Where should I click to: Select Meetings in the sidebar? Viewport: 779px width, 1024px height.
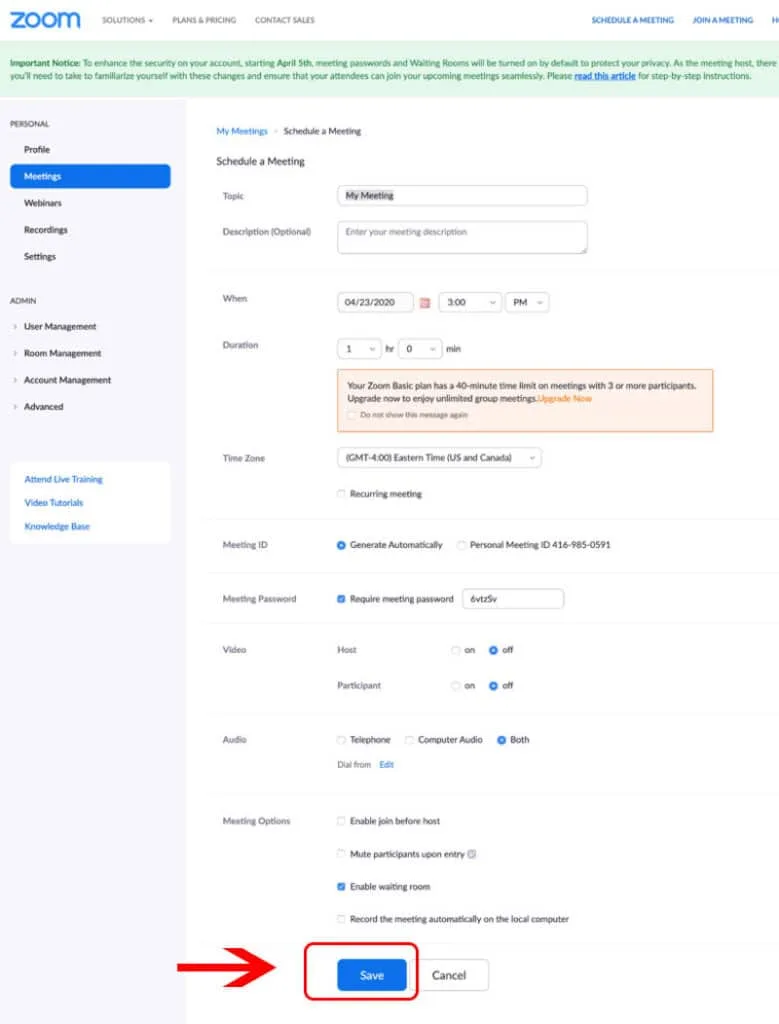click(90, 176)
